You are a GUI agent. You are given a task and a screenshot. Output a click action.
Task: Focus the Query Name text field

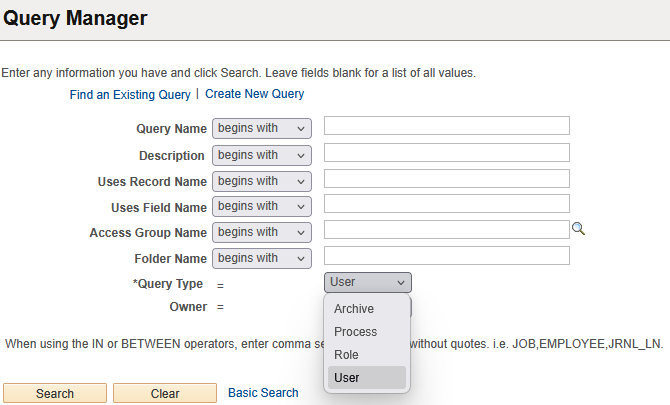[446, 126]
